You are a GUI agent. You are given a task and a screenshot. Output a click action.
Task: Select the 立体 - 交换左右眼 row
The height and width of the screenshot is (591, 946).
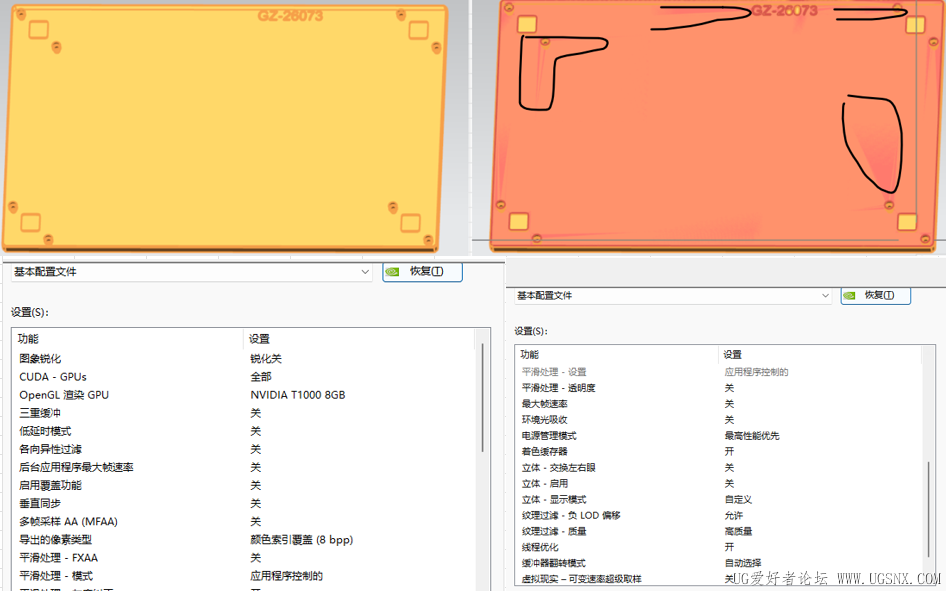coord(719,467)
